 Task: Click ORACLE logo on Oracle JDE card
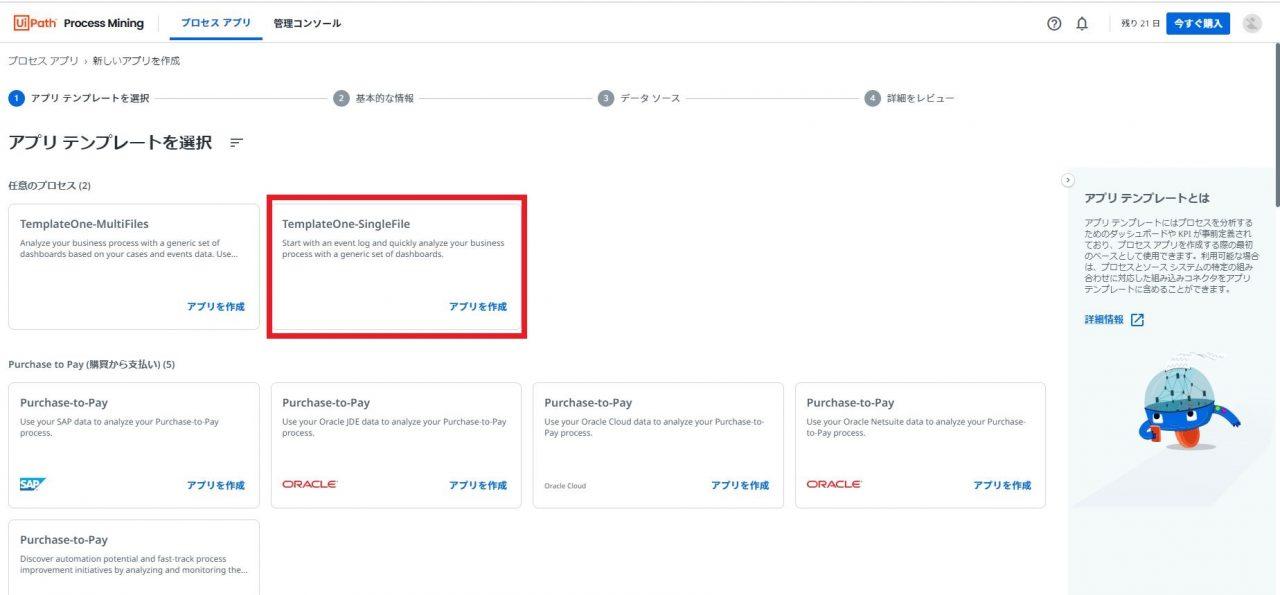[310, 484]
